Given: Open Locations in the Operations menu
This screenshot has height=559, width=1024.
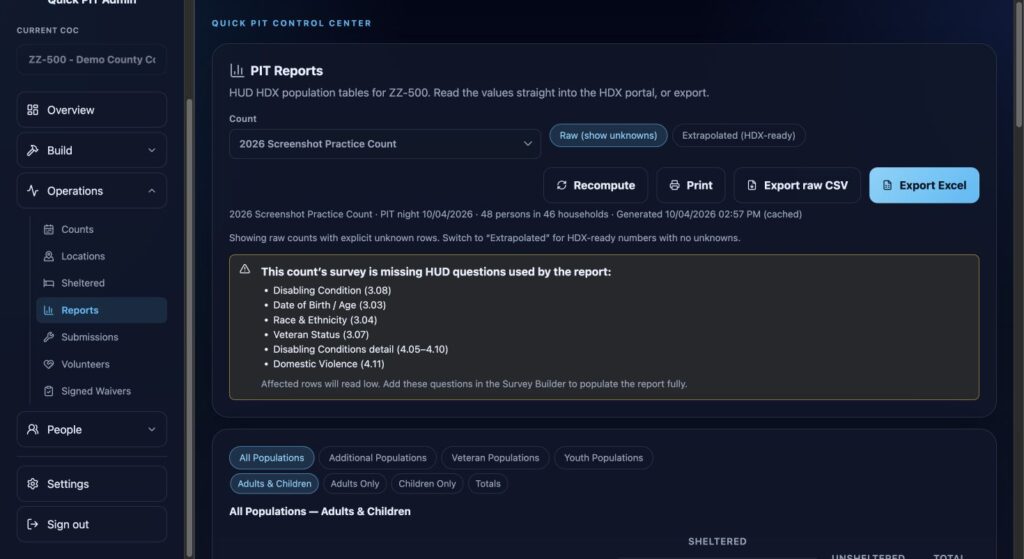Looking at the screenshot, I should (101, 256).
